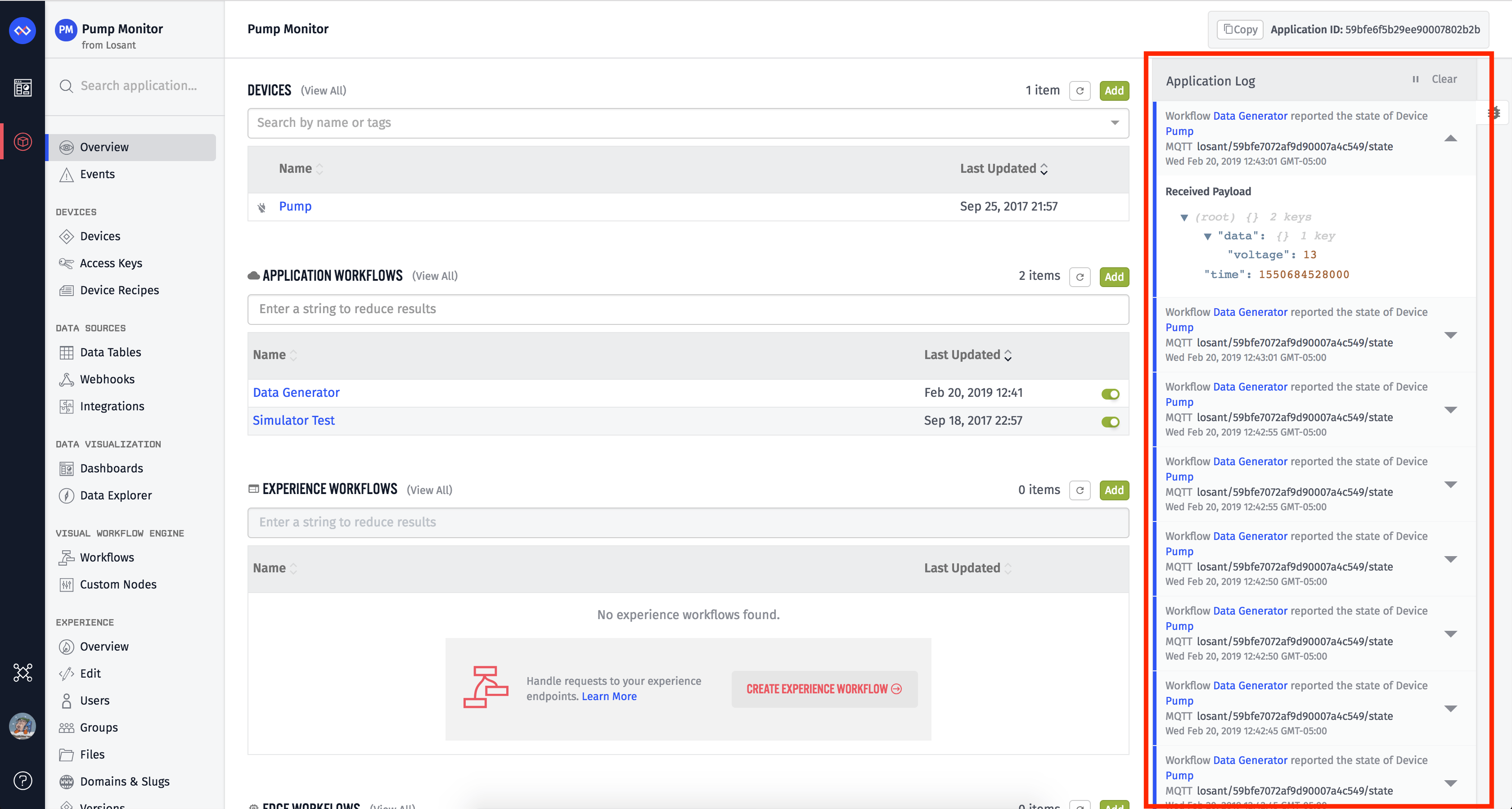Toggle the Data Generator workflow switch
Screen dimensions: 1512x809
coord(1110,394)
